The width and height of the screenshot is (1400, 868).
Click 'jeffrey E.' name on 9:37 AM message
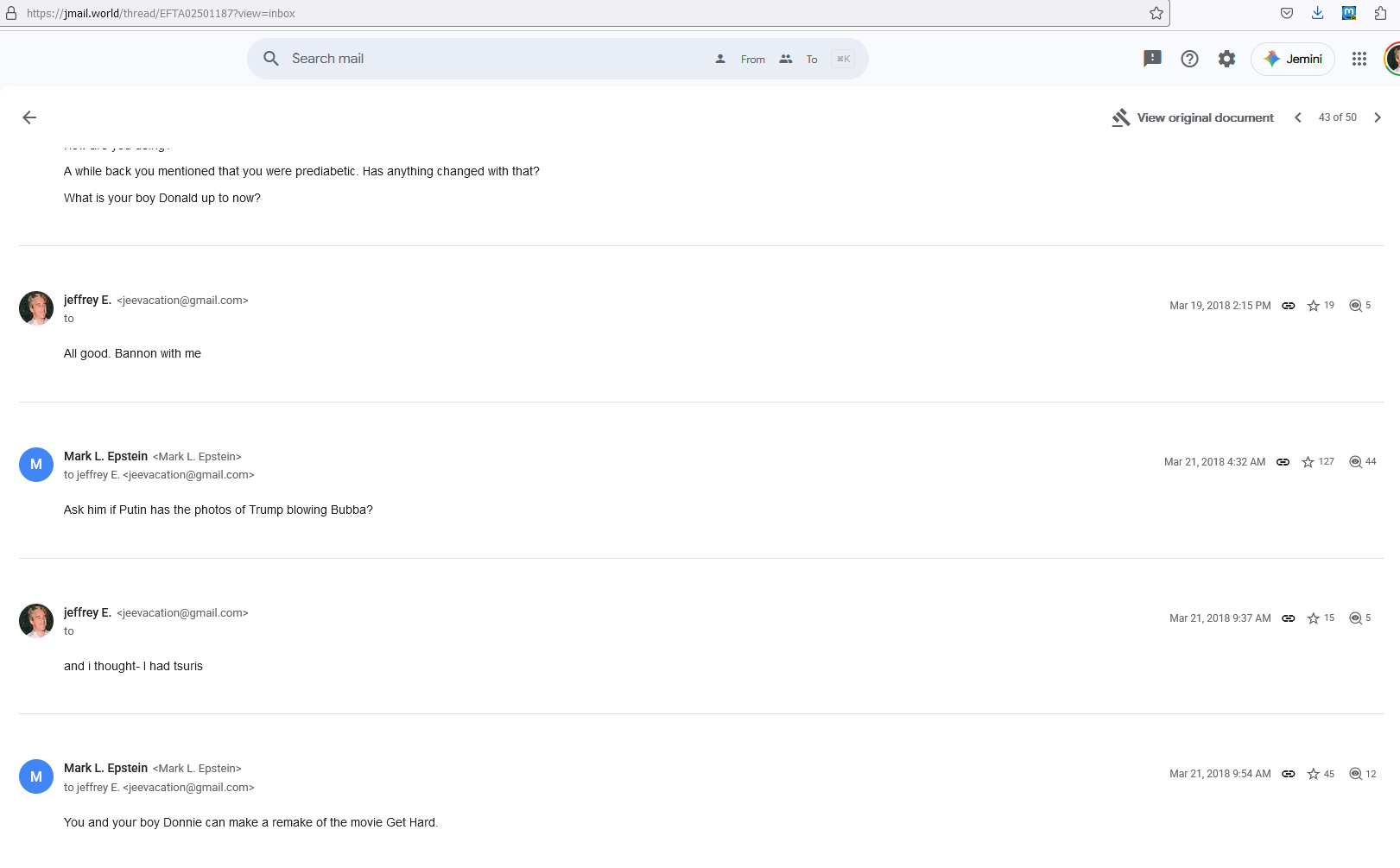point(87,612)
